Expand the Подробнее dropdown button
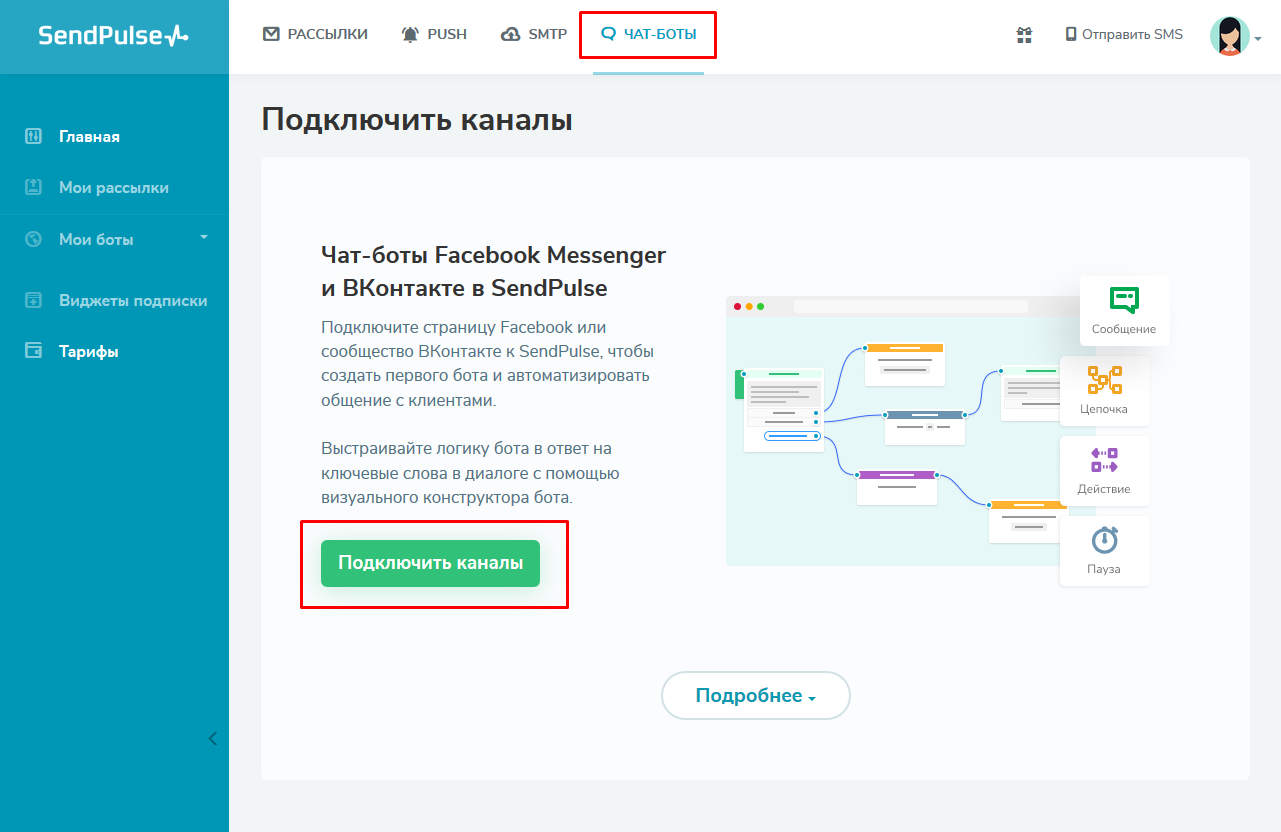 [756, 696]
